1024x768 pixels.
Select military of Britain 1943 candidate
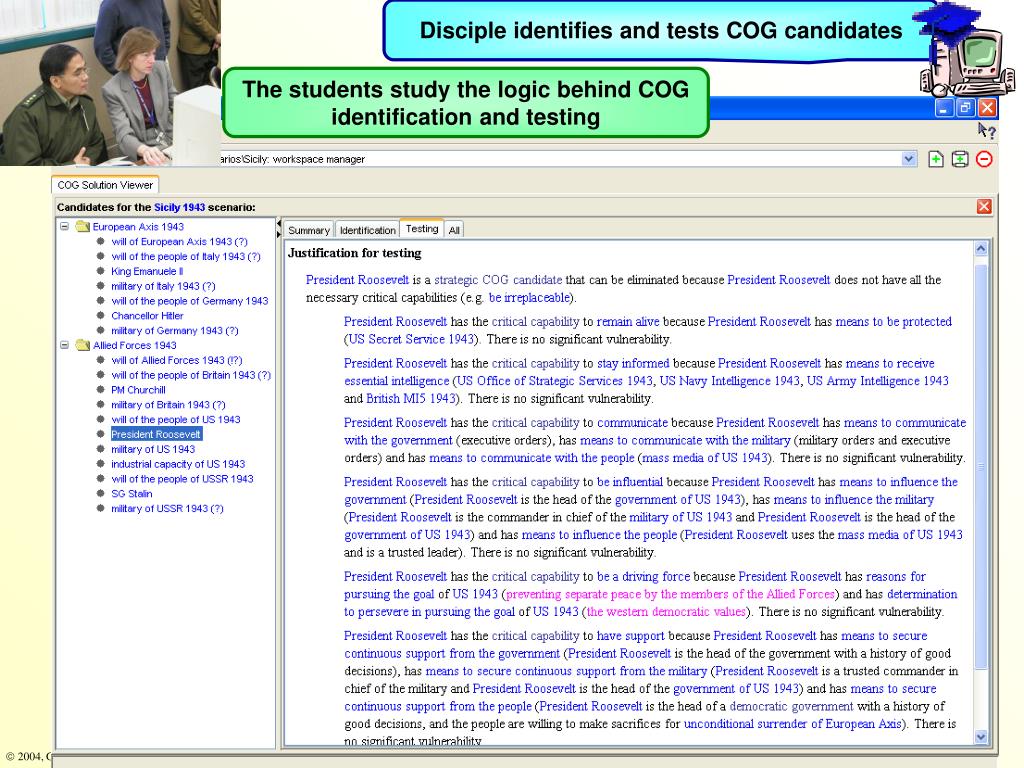point(168,405)
